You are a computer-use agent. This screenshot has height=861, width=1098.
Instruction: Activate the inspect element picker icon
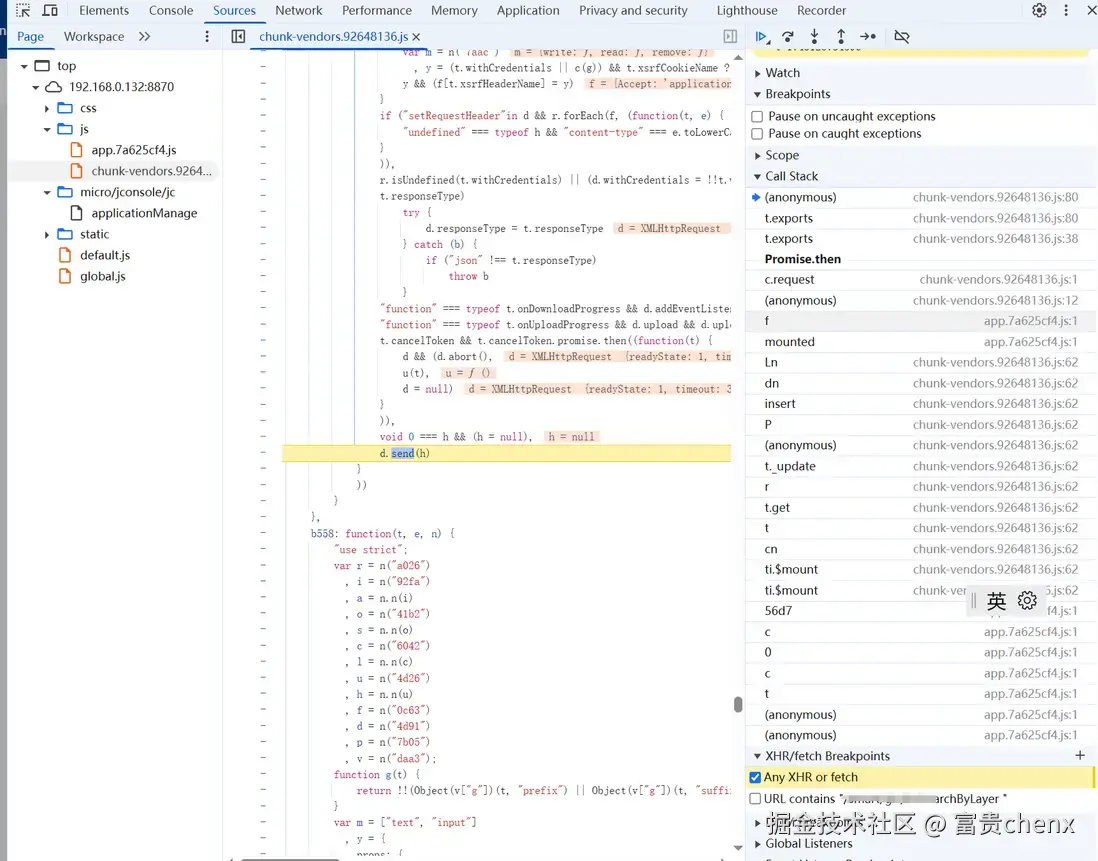pyautogui.click(x=22, y=10)
